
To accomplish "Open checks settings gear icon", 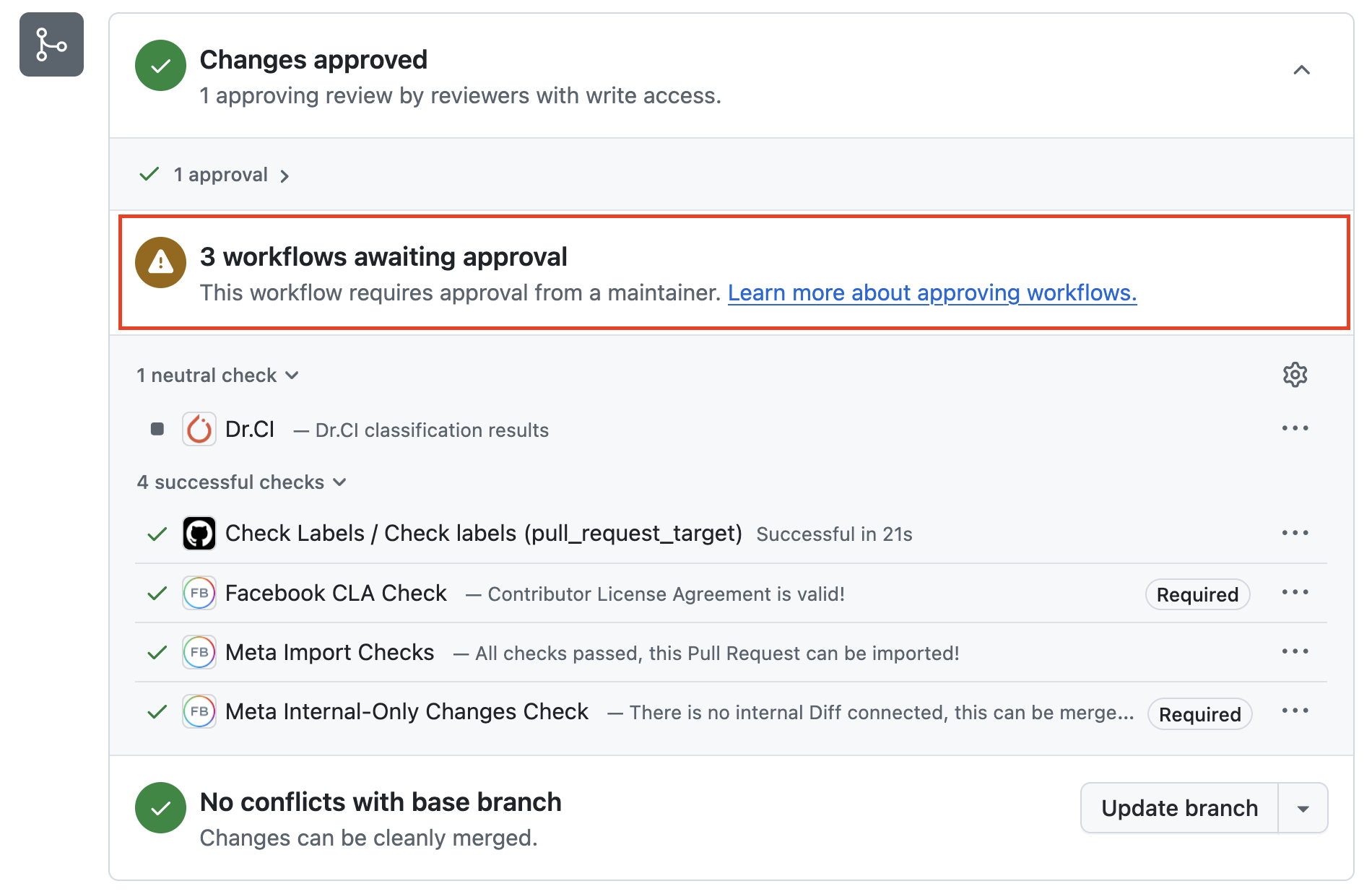I will click(x=1295, y=375).
